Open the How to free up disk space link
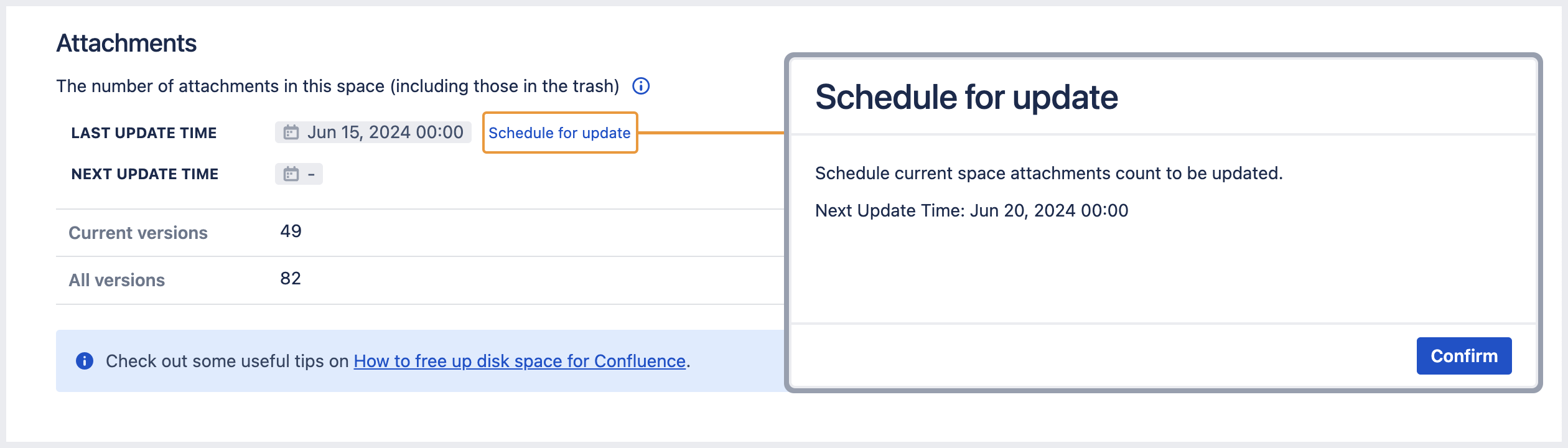 pos(520,361)
